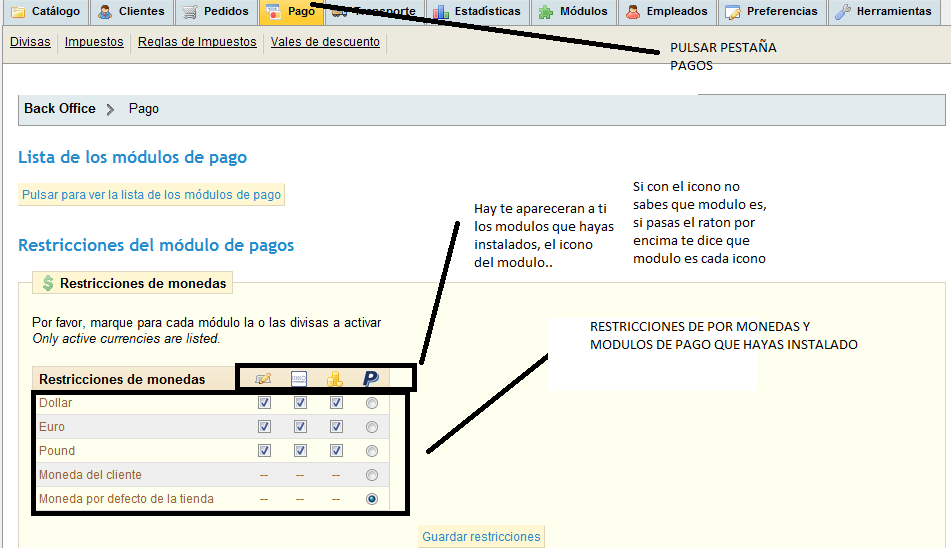The image size is (951, 548).
Task: Open Reglas de Impuestos link
Action: [197, 42]
